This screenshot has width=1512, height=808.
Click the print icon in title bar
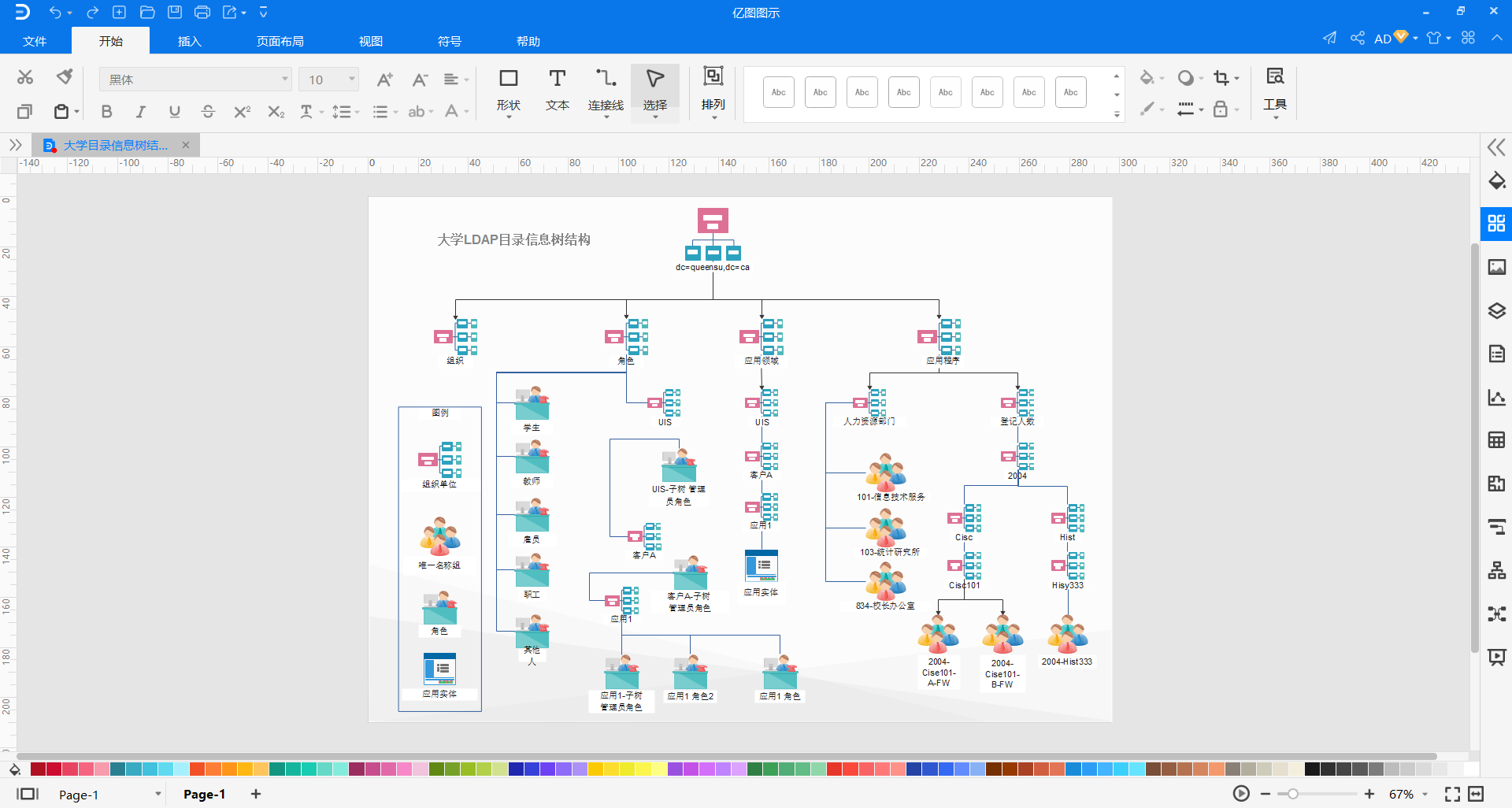(x=202, y=12)
